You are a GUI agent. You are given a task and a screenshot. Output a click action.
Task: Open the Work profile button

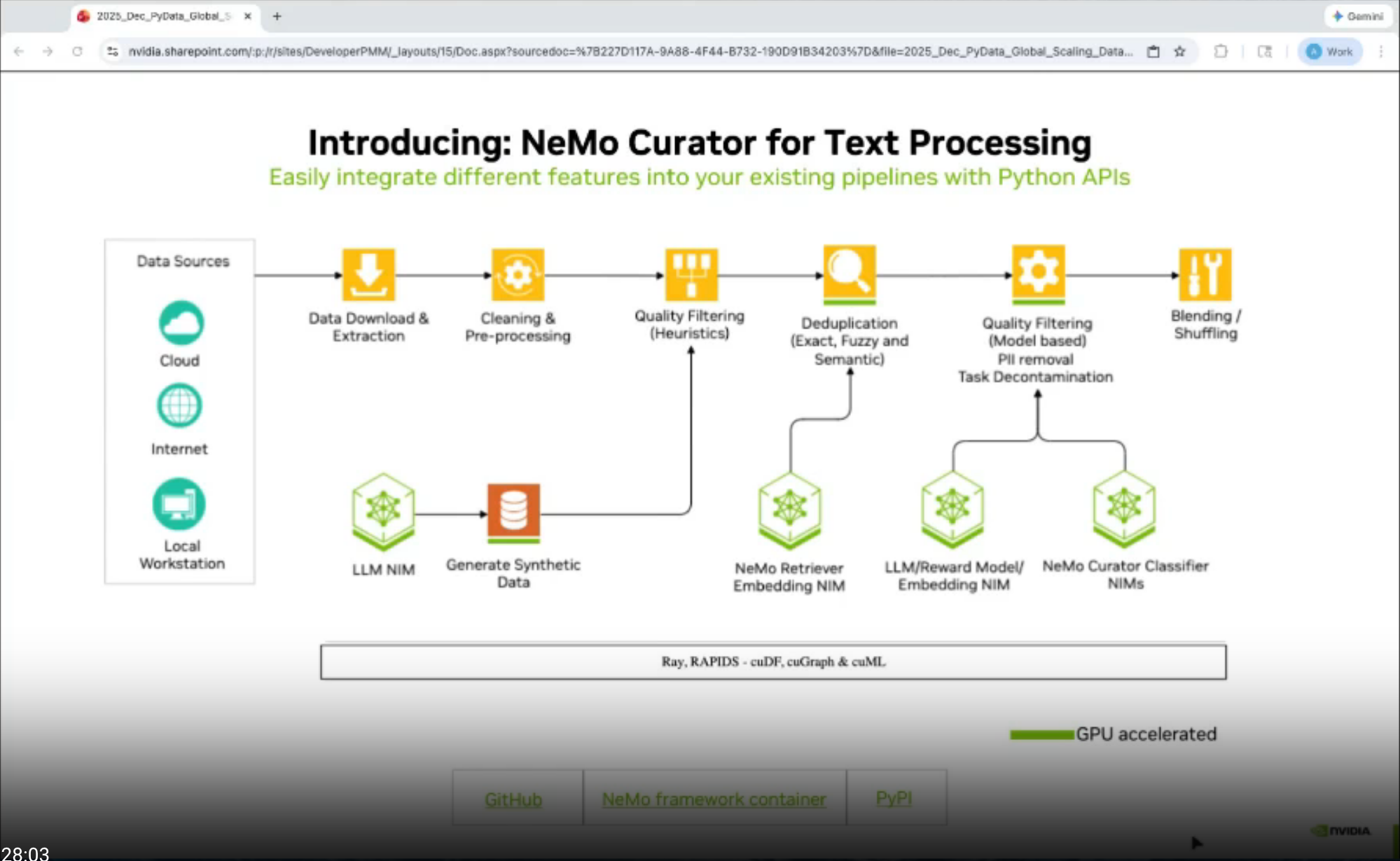click(1330, 51)
